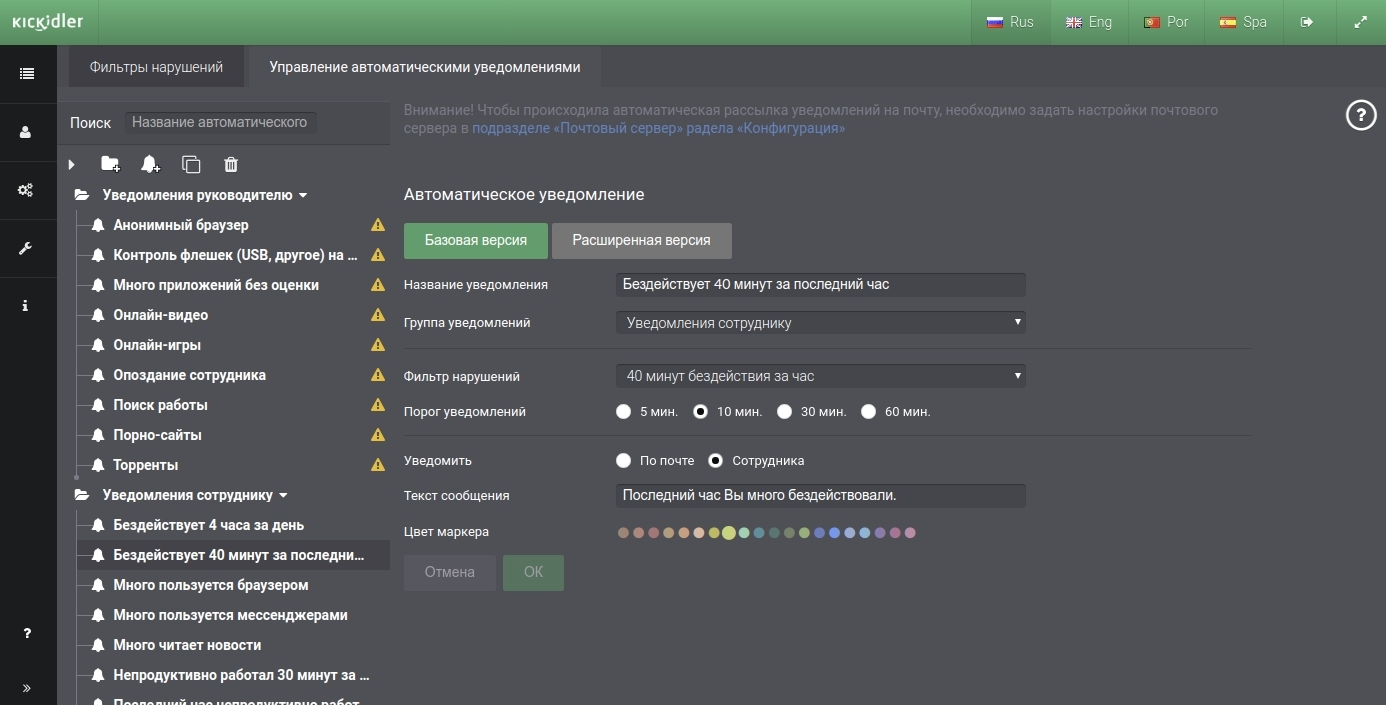1386x705 pixels.
Task: Switch to the Фильтры нарушений tab
Action: click(156, 67)
